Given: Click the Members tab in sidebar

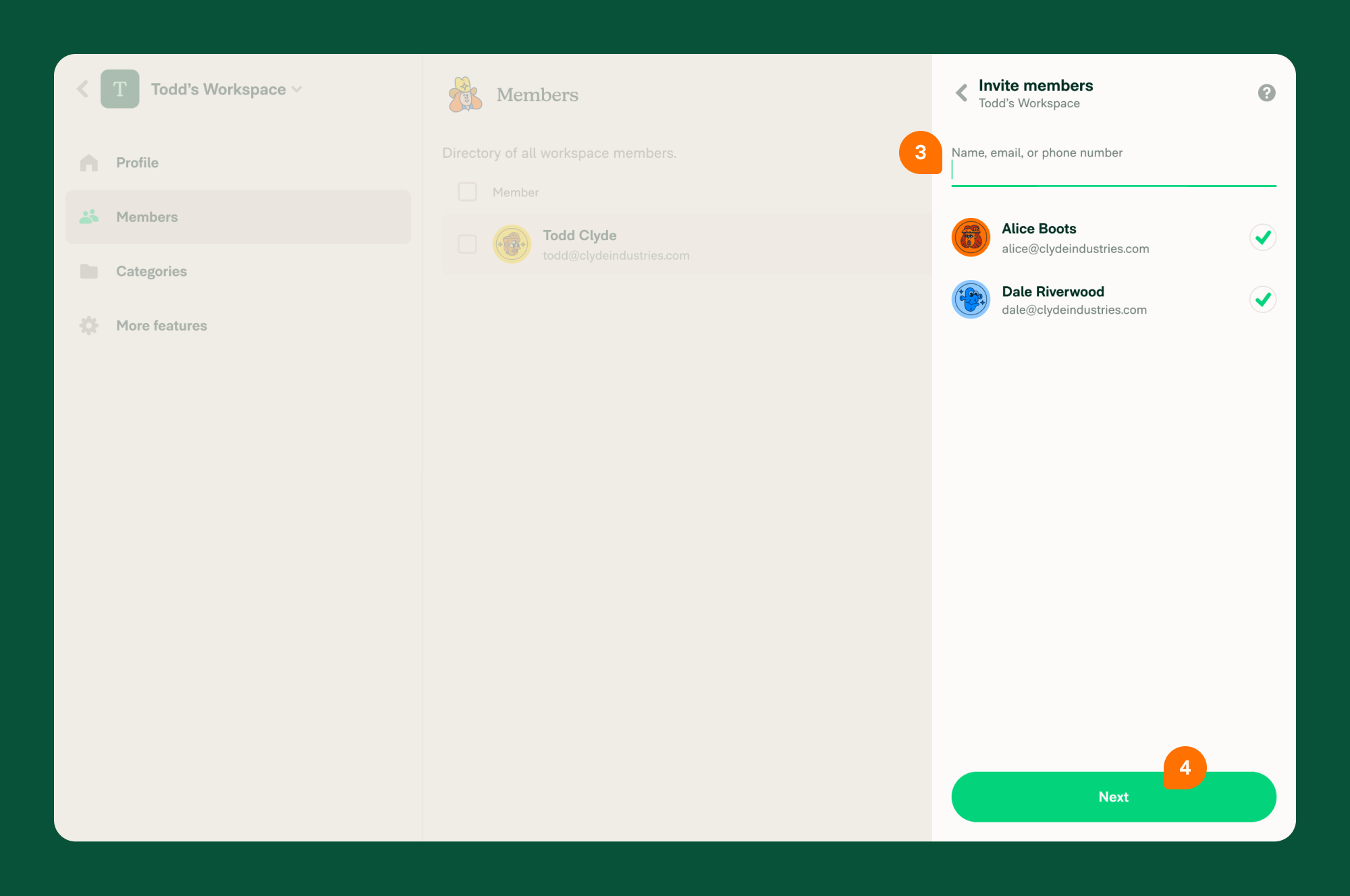Looking at the screenshot, I should [x=146, y=217].
